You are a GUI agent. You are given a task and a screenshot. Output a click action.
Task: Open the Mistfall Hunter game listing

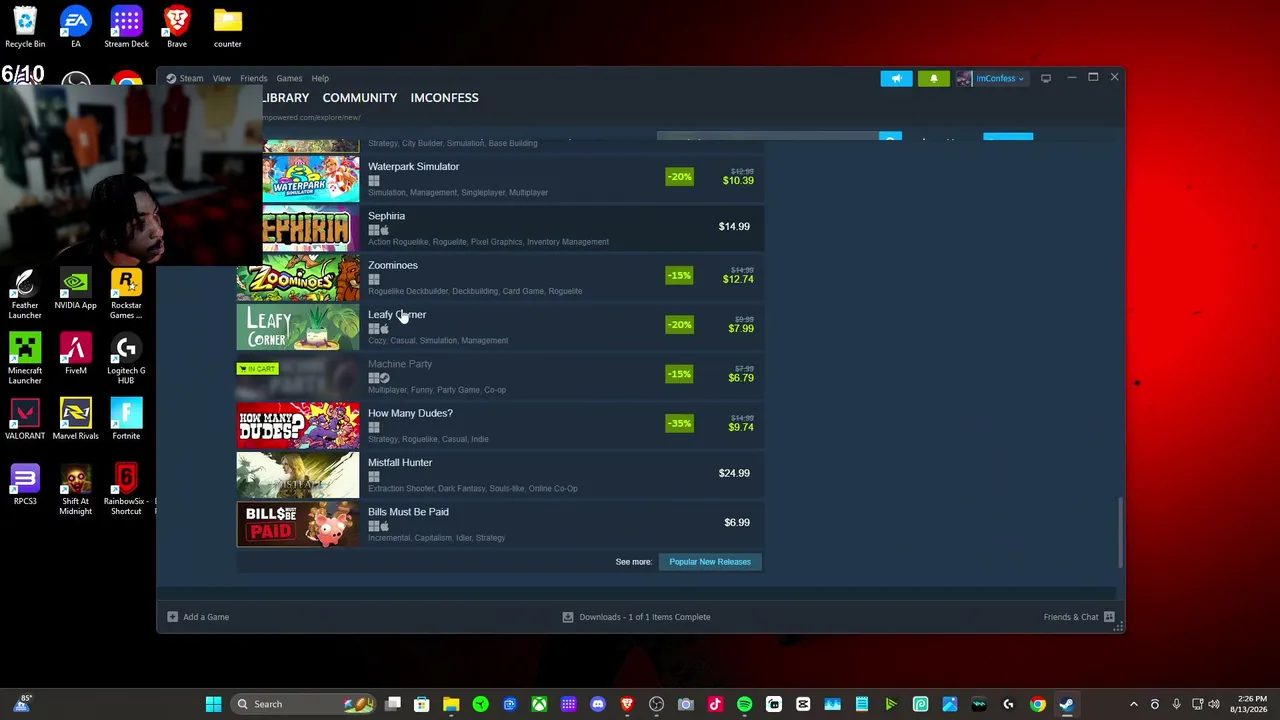[500, 475]
